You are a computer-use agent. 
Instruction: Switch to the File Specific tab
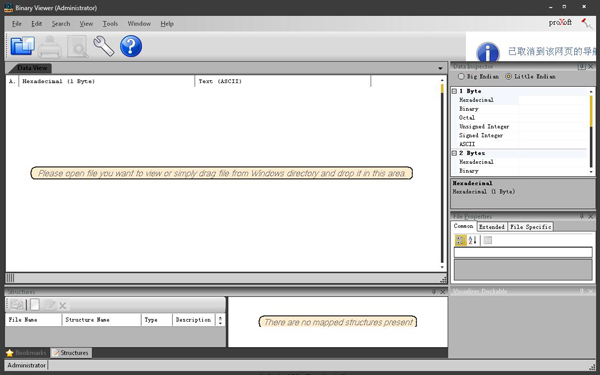[530, 227]
